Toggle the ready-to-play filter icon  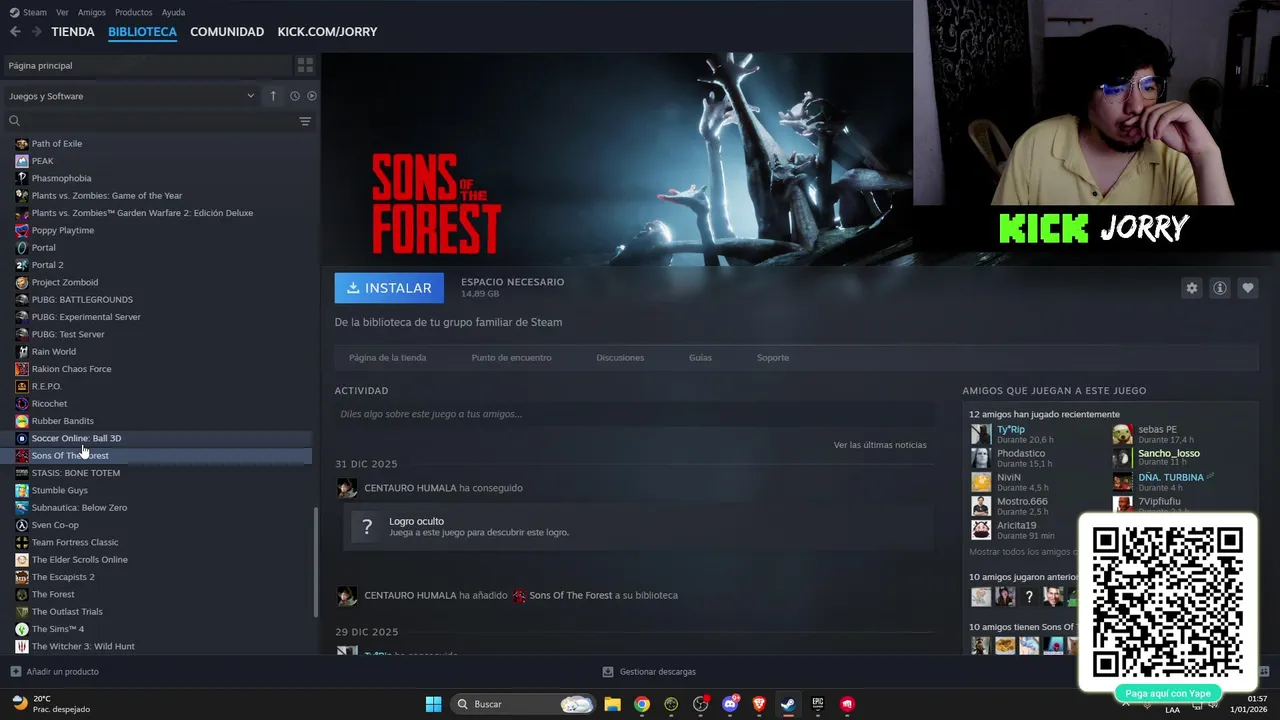pos(312,96)
